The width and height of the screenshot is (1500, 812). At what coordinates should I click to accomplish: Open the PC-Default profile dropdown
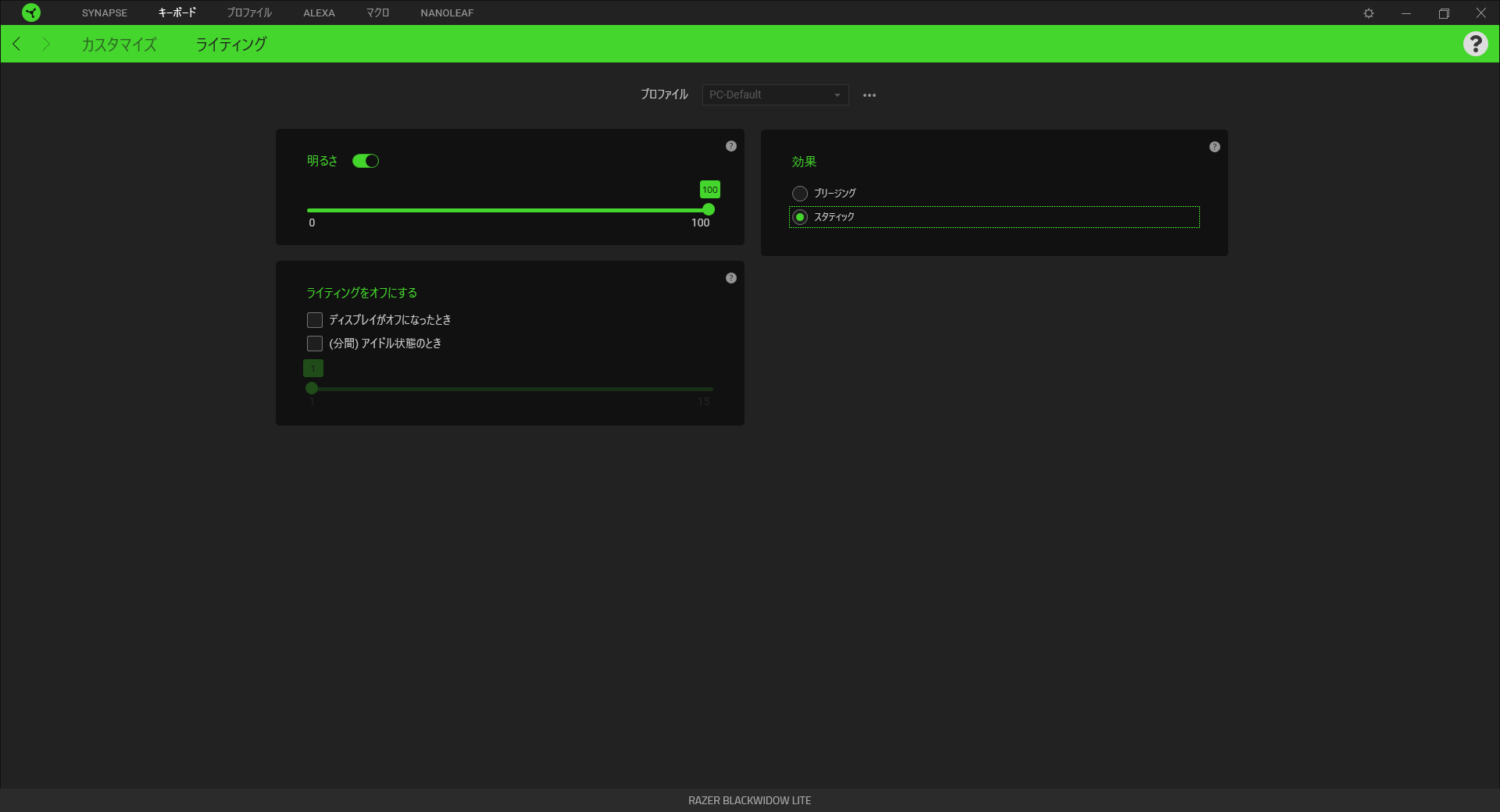pos(775,94)
